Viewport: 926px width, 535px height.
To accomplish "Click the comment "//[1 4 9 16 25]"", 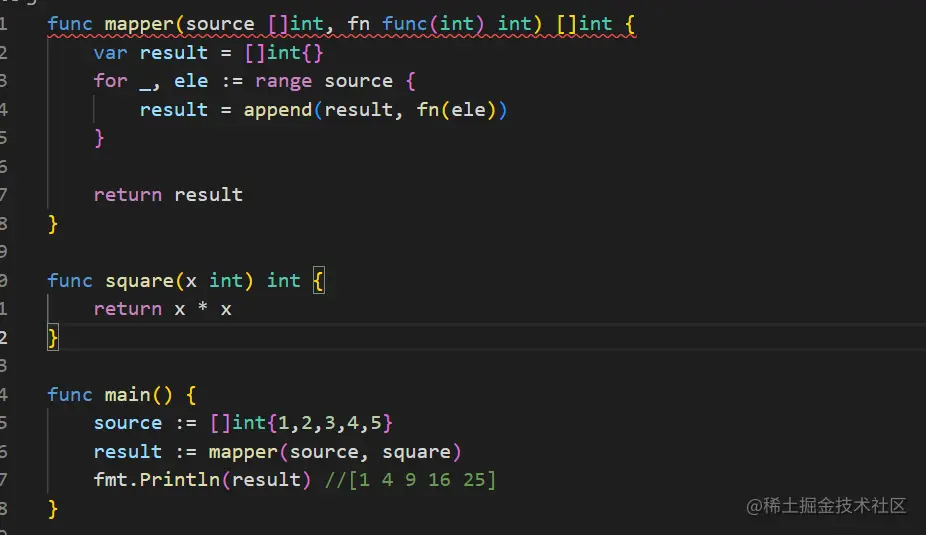I will click(410, 479).
